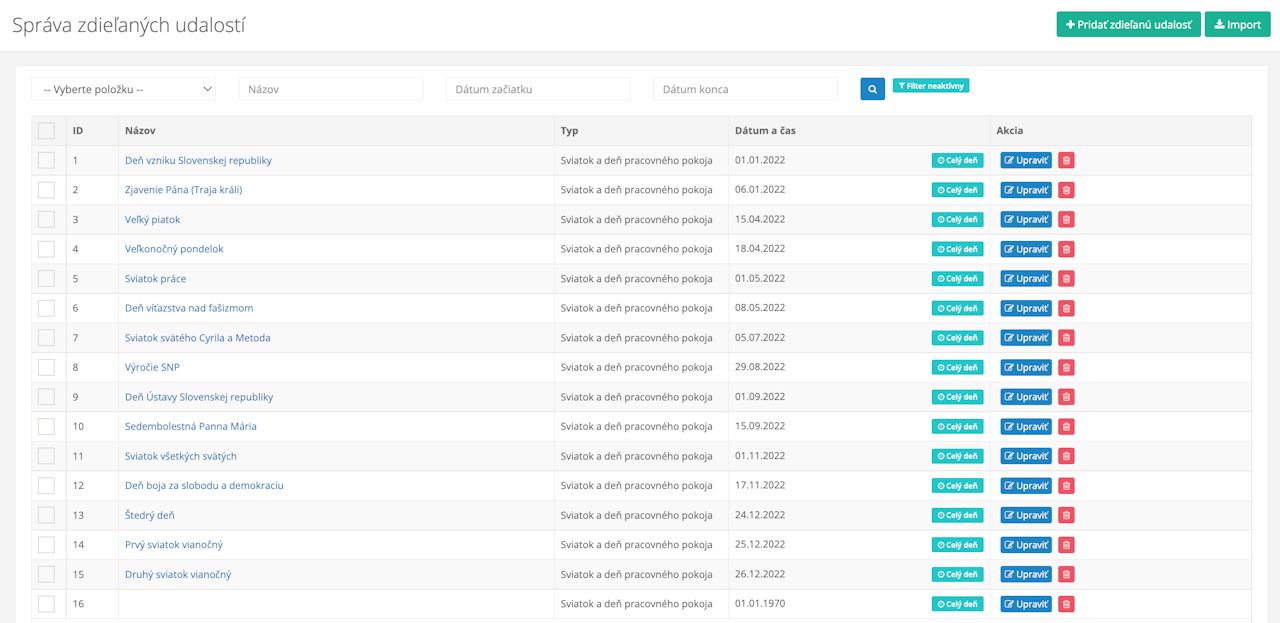Open the Vyberte položku dropdown
1280x623 pixels.
coord(124,89)
